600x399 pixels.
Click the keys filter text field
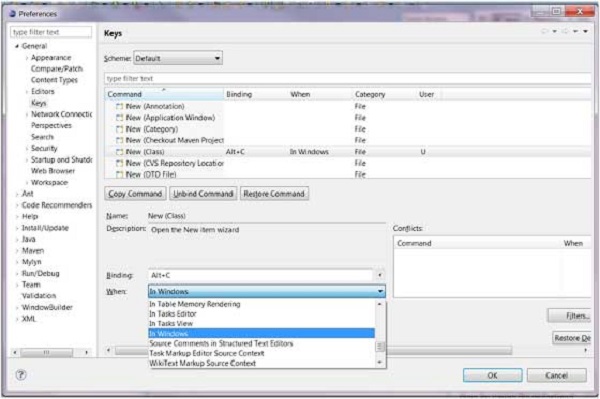(x=347, y=78)
